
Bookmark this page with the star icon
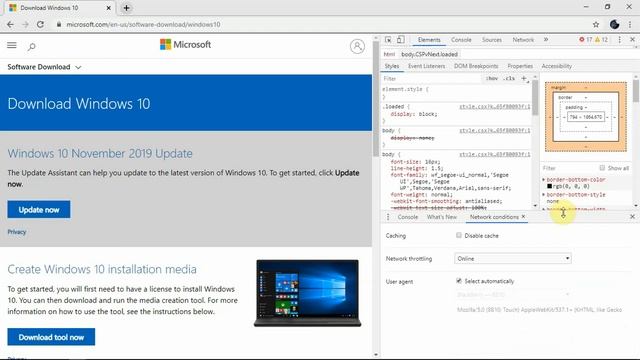coord(596,24)
